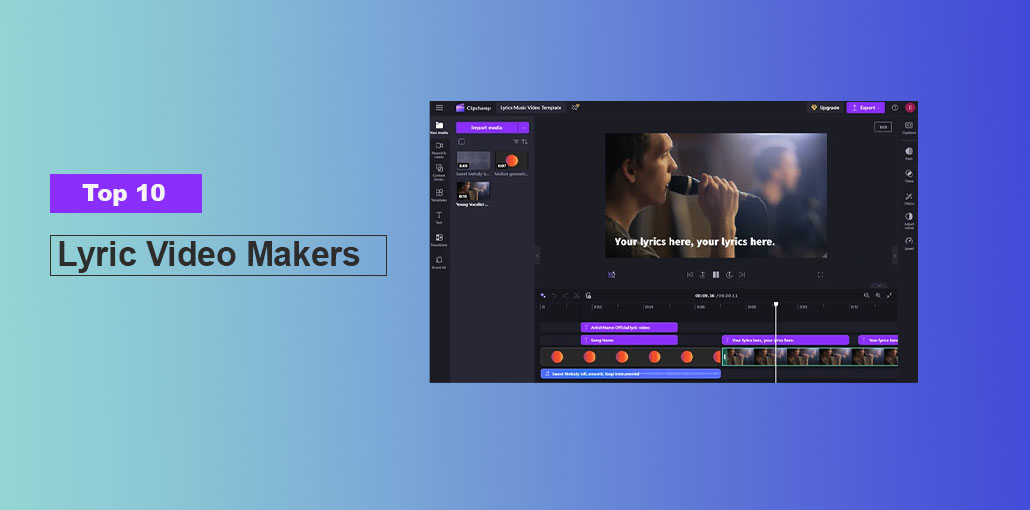
Task: Click the media sort icon
Action: (x=524, y=142)
